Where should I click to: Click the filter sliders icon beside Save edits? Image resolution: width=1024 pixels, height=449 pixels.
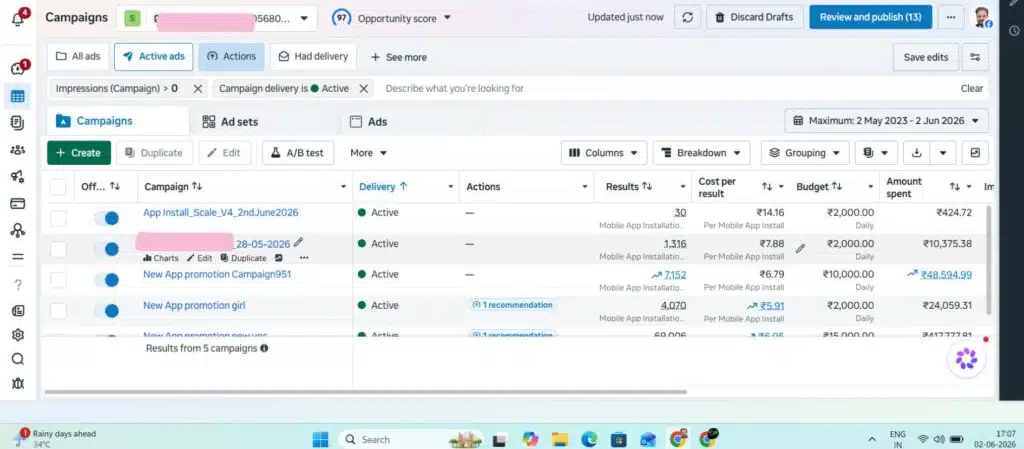click(x=975, y=57)
